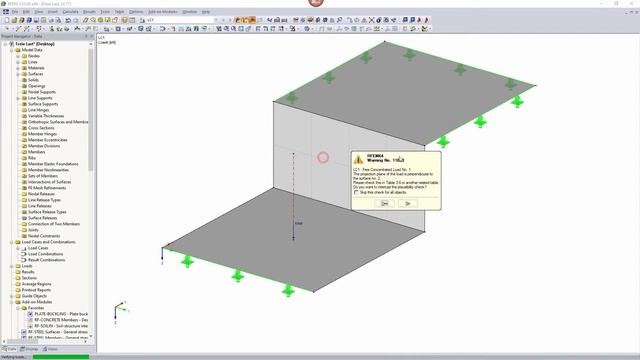Expand the Lines tree node
The height and width of the screenshot is (360, 640).
click(x=18, y=62)
